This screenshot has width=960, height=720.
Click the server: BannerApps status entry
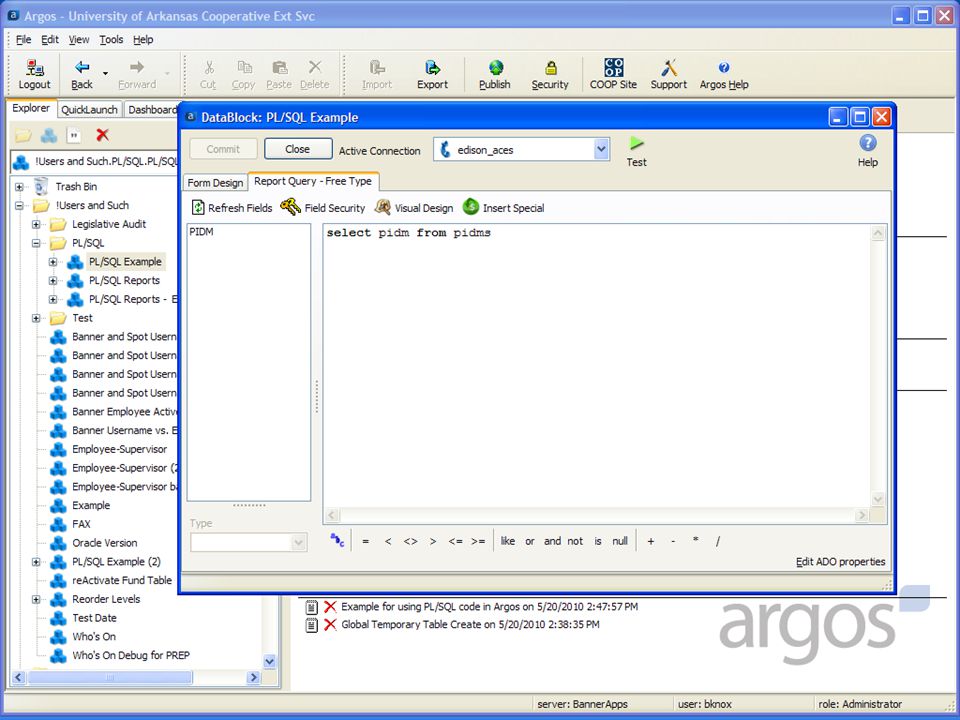582,704
